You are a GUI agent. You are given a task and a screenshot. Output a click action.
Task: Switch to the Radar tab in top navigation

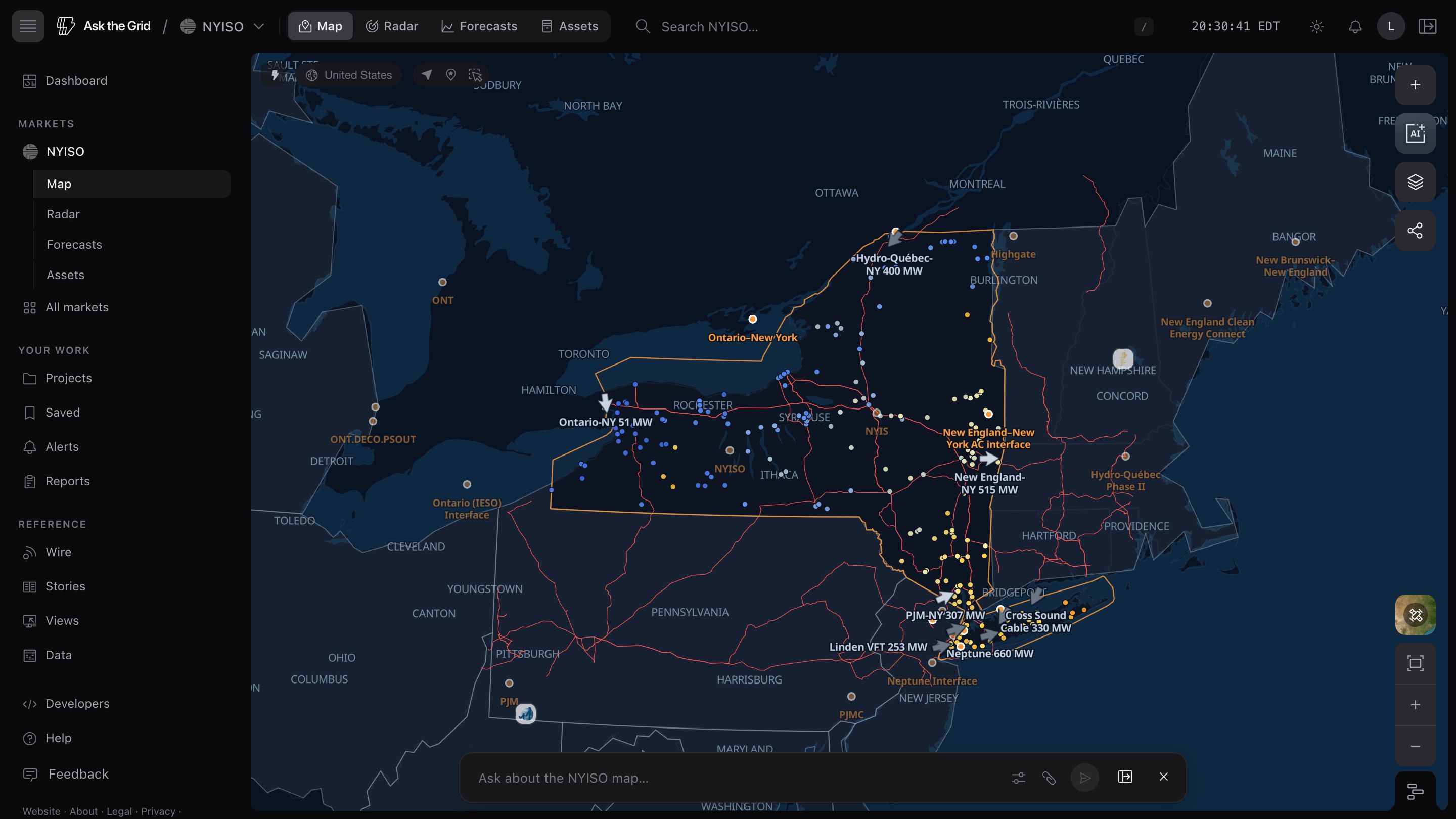coord(392,26)
